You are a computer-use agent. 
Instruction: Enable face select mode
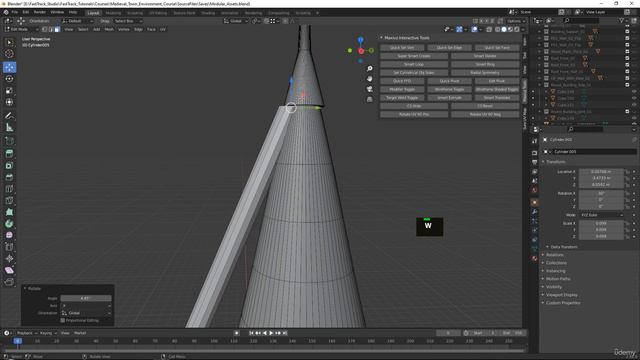(x=57, y=29)
